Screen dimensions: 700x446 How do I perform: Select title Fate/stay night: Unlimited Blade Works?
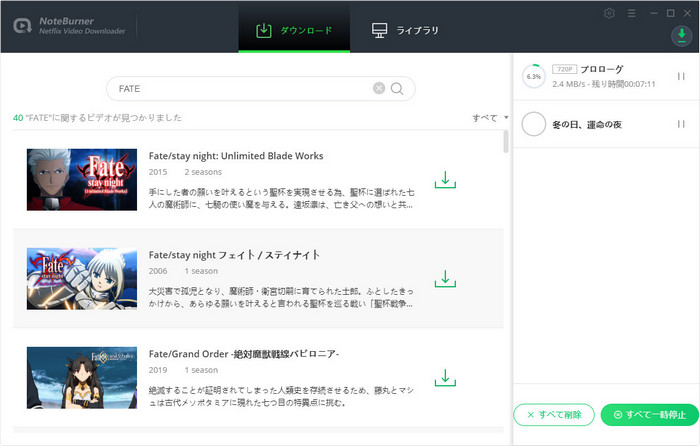point(236,156)
